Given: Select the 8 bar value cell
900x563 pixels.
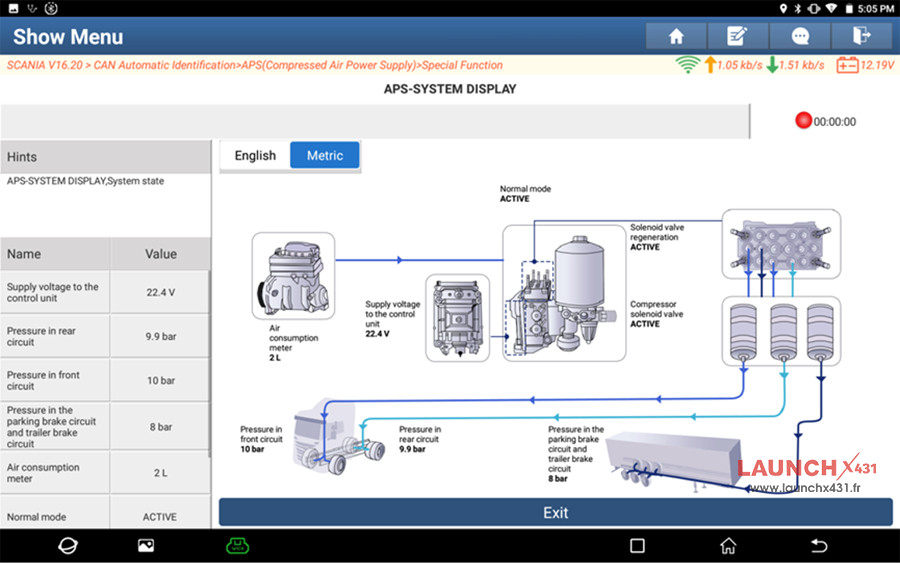Looking at the screenshot, I should [161, 426].
